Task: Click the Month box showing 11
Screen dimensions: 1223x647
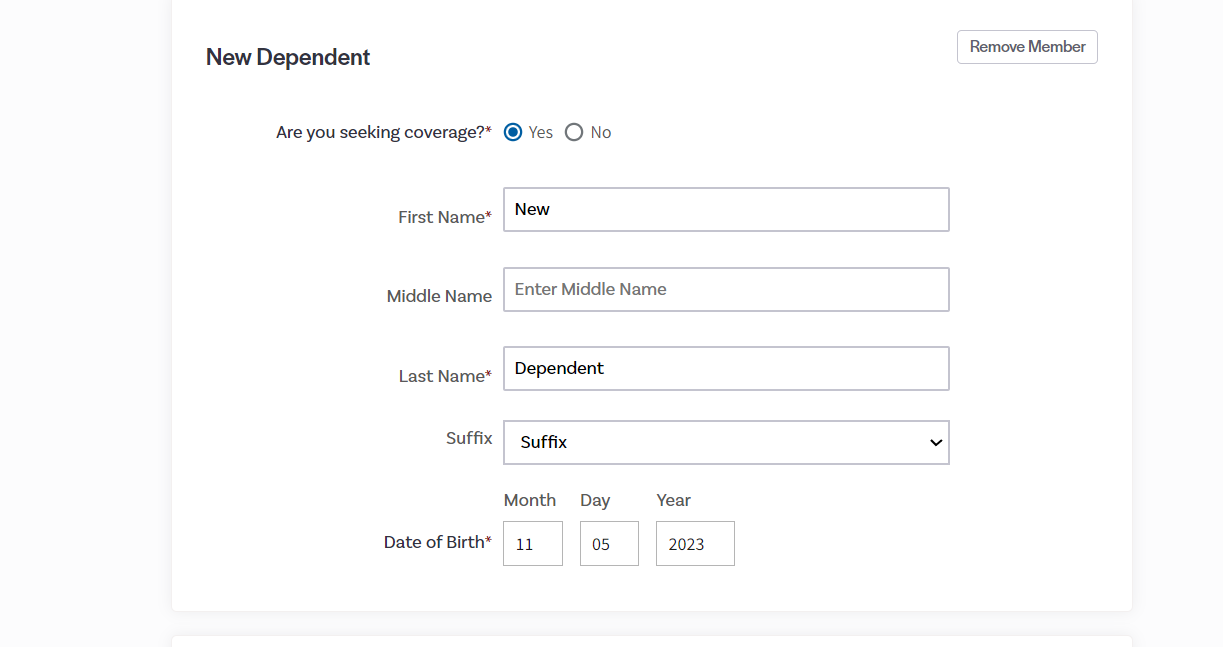Action: (532, 544)
